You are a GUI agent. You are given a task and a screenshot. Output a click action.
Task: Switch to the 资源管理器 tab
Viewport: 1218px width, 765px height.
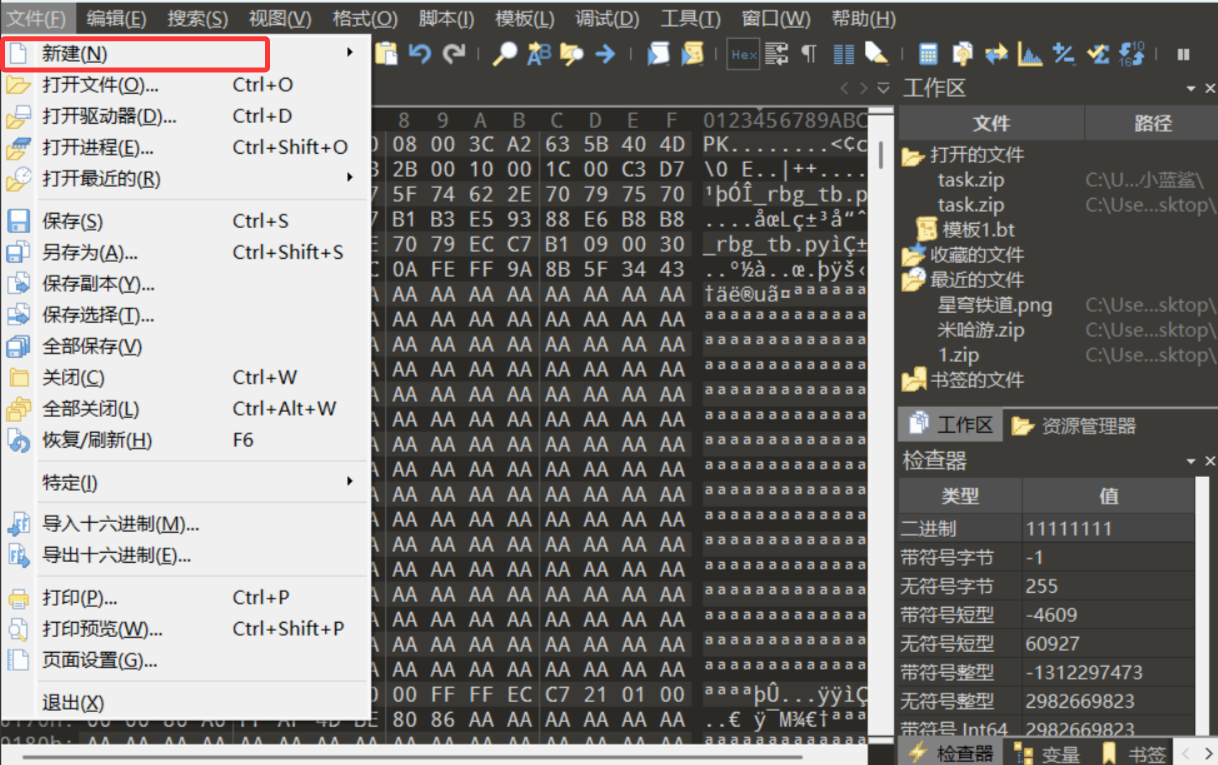tap(1074, 426)
